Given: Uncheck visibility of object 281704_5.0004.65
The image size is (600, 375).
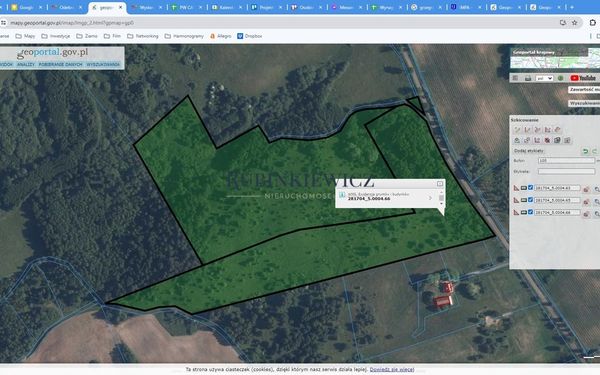Looking at the screenshot, I should [x=530, y=200].
